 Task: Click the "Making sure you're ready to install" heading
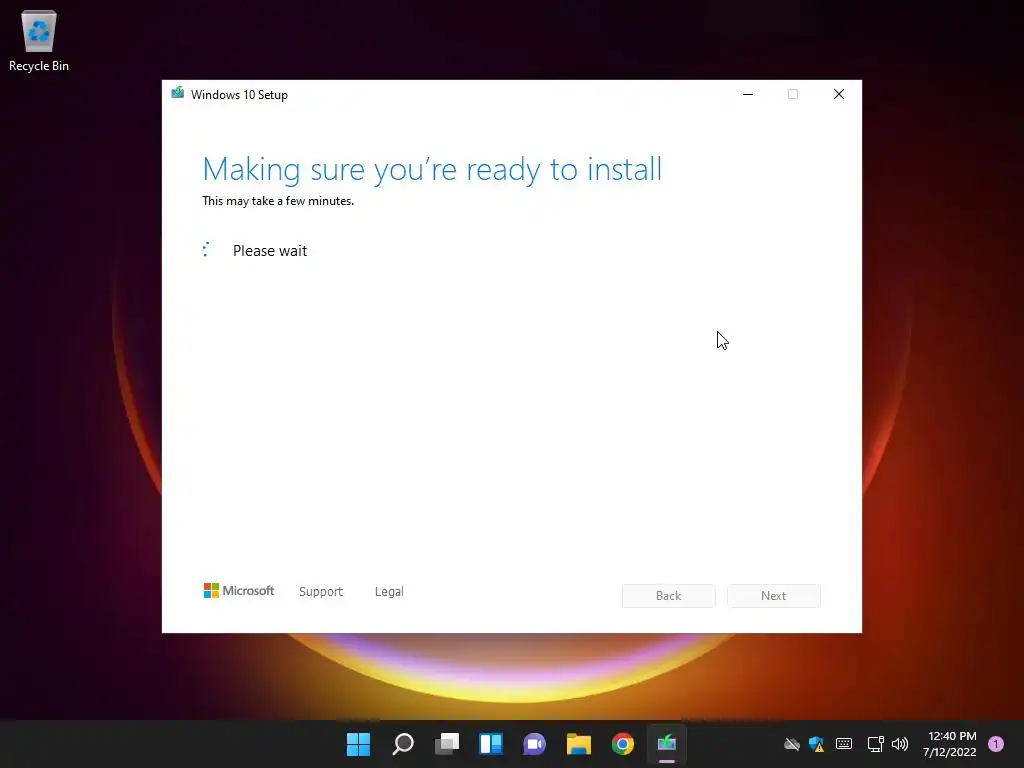coord(432,170)
